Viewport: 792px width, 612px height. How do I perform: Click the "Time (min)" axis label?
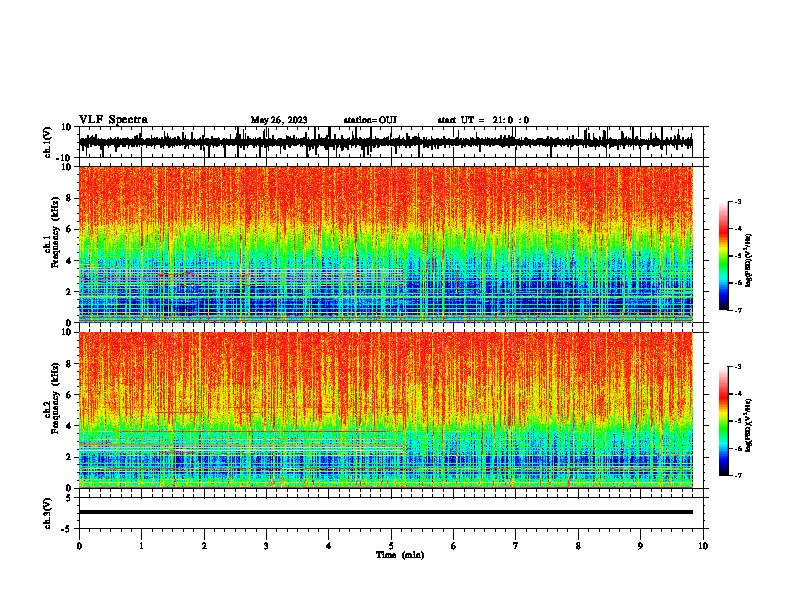click(x=400, y=555)
